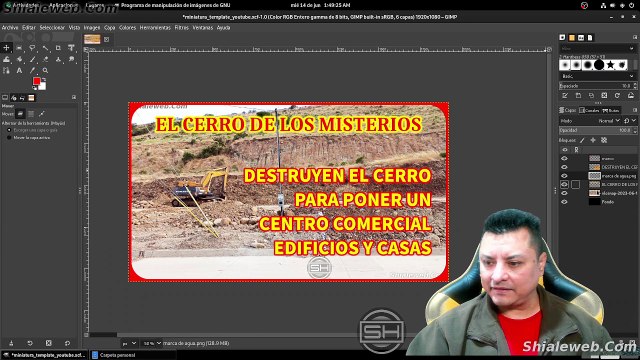Open brush as image

coord(631,96)
